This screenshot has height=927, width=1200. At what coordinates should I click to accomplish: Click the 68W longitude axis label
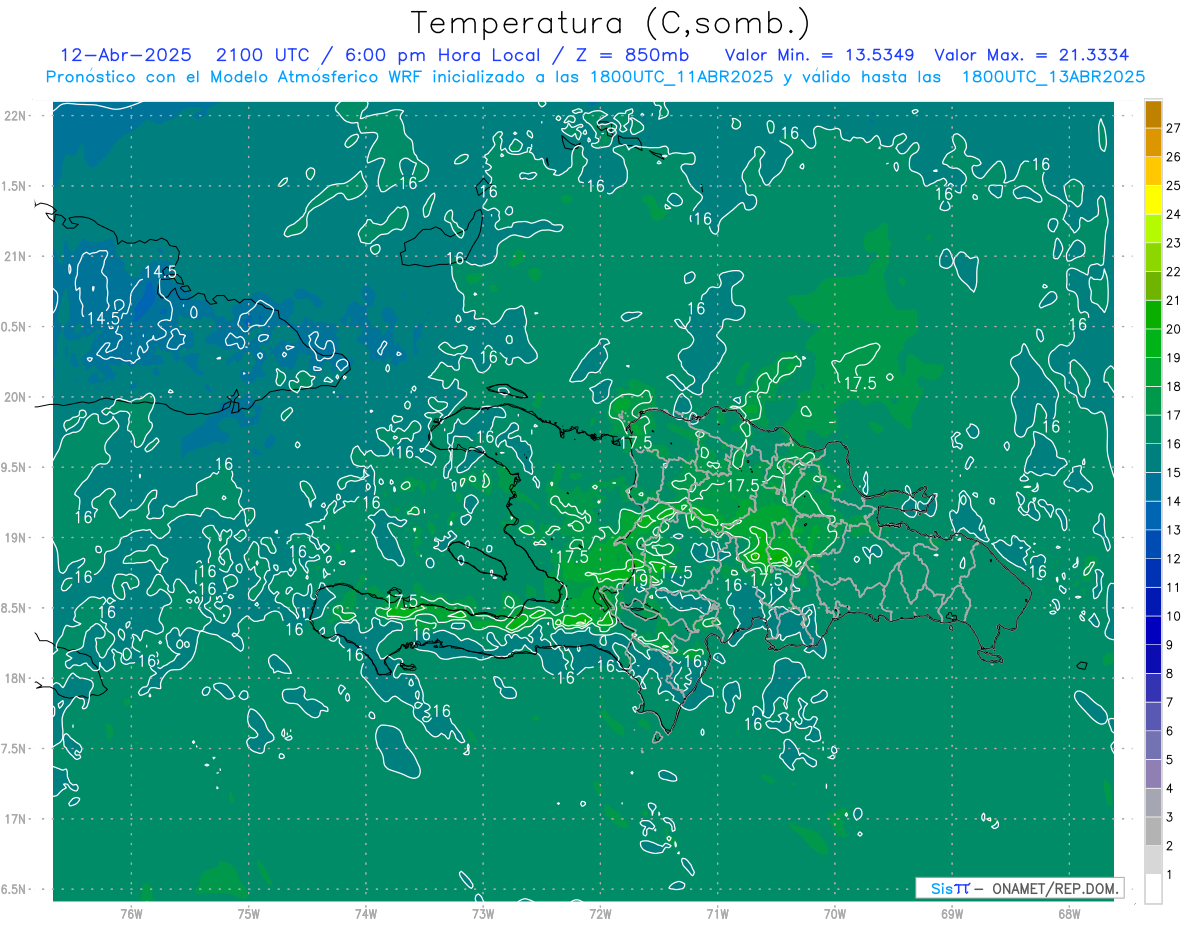[1069, 913]
